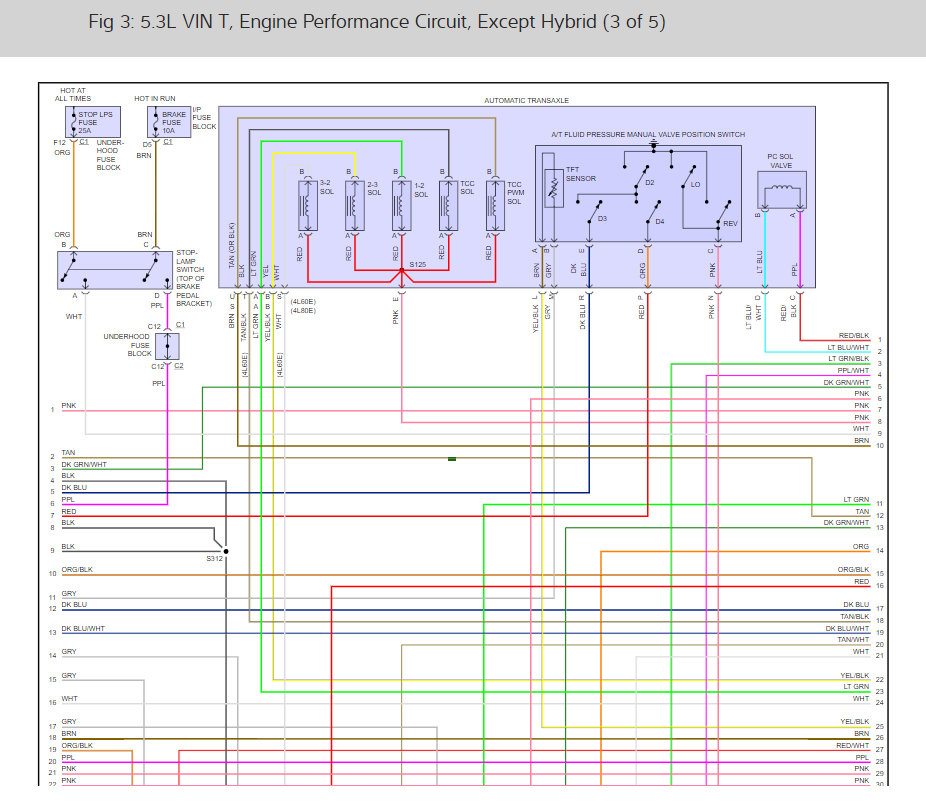Screen dimensions: 926x811
Task: Click 'YEL/BLK' label at right terminal 22
Action: point(855,675)
